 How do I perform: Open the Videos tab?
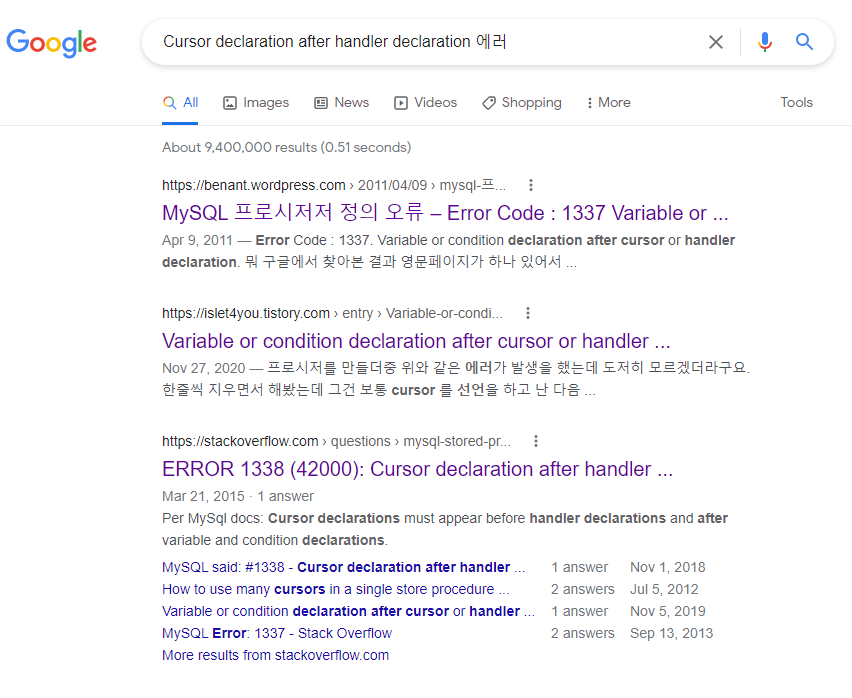[x=425, y=103]
